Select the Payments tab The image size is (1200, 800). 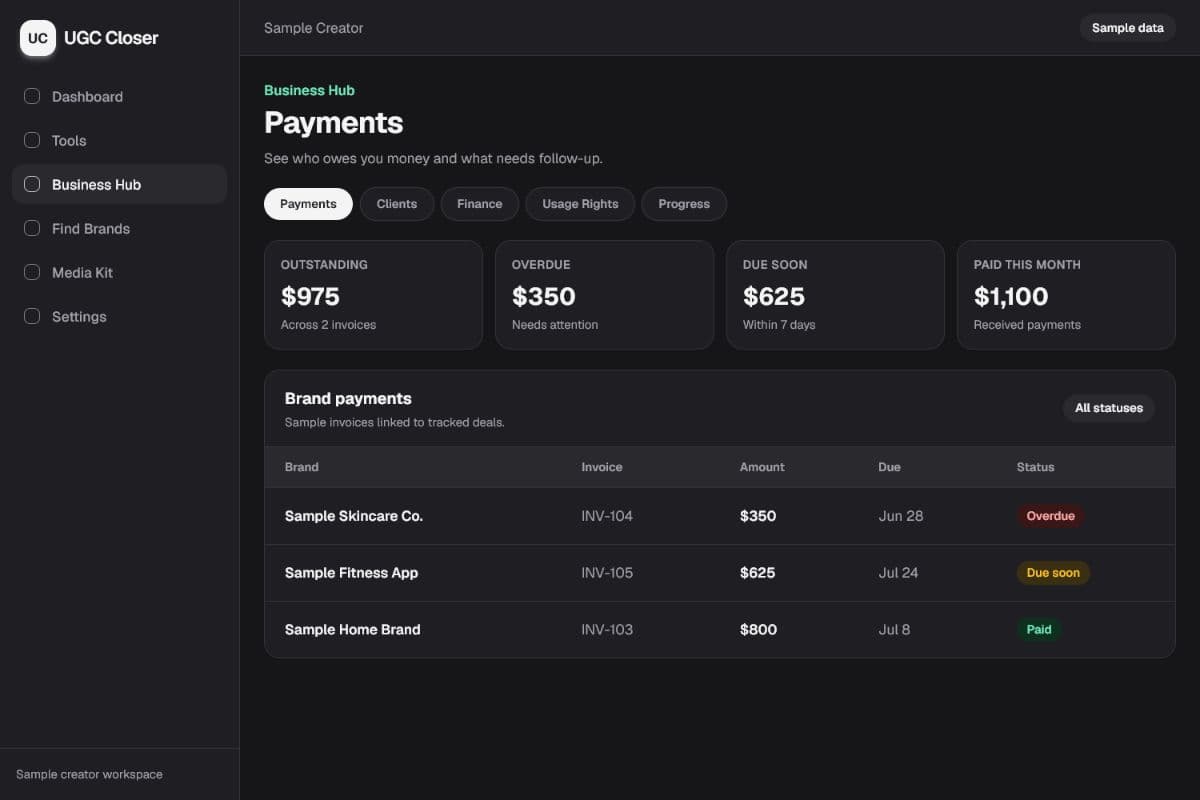308,204
